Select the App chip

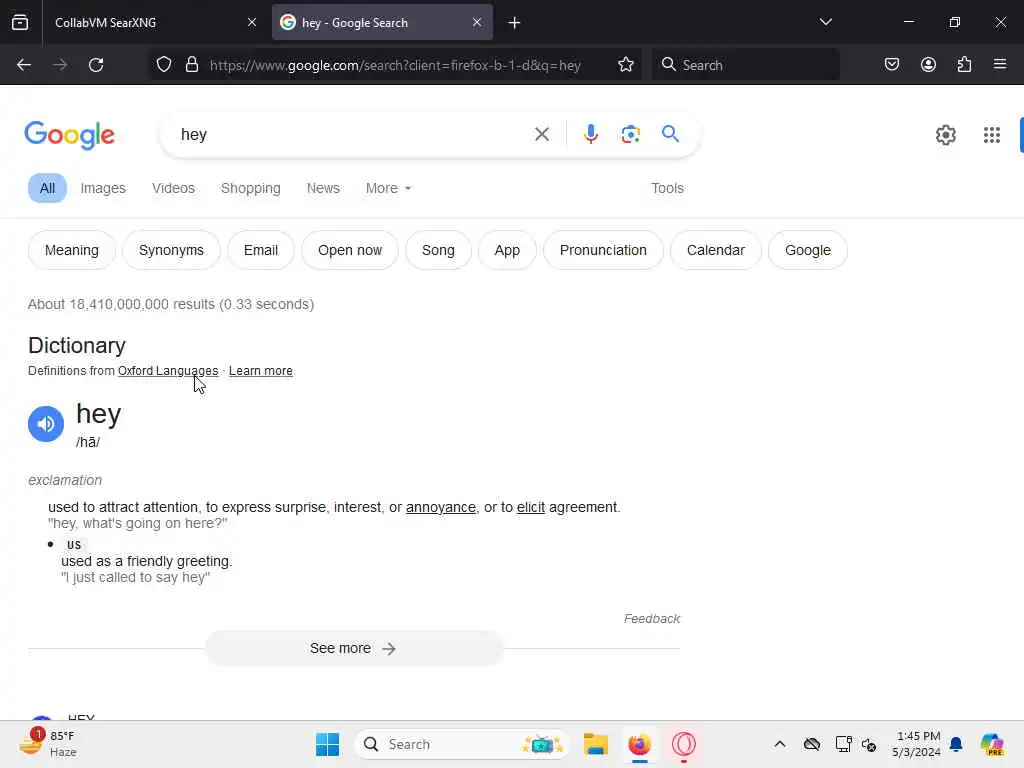[x=507, y=250]
